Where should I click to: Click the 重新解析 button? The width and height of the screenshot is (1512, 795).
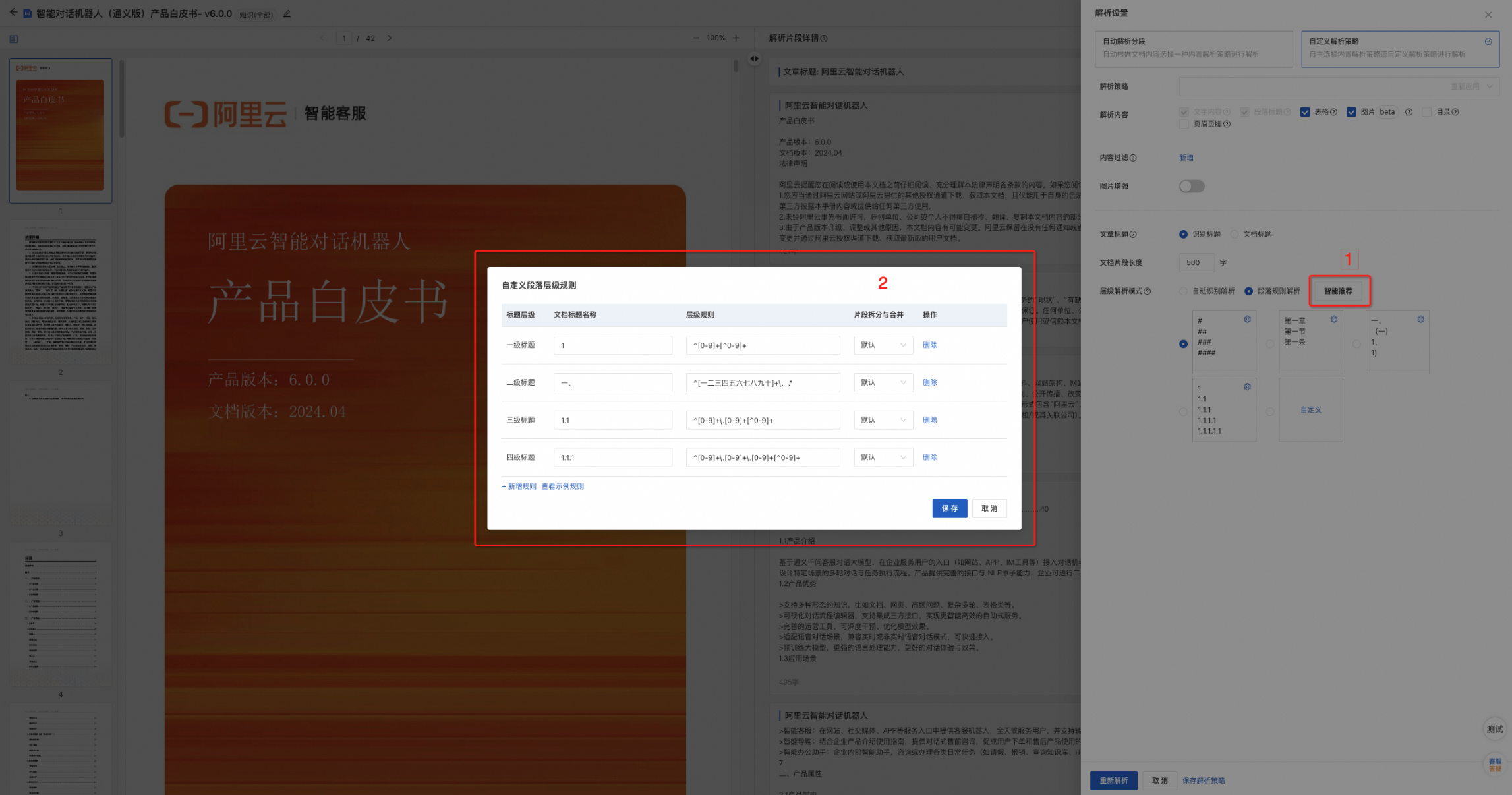1114,780
